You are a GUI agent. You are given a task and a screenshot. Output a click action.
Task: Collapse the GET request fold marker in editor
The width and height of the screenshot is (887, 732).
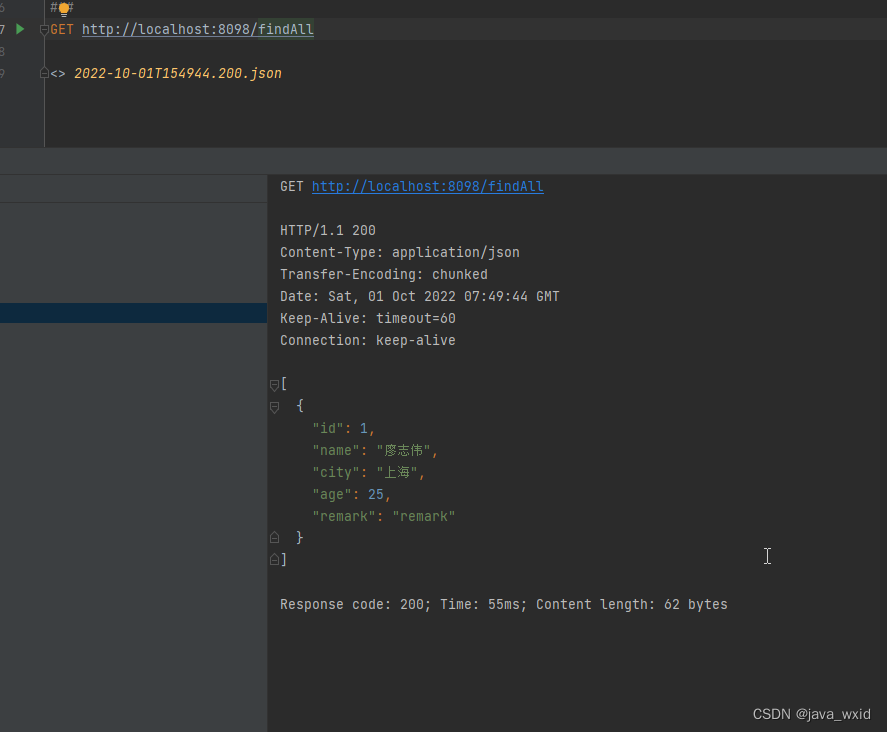pyautogui.click(x=44, y=29)
